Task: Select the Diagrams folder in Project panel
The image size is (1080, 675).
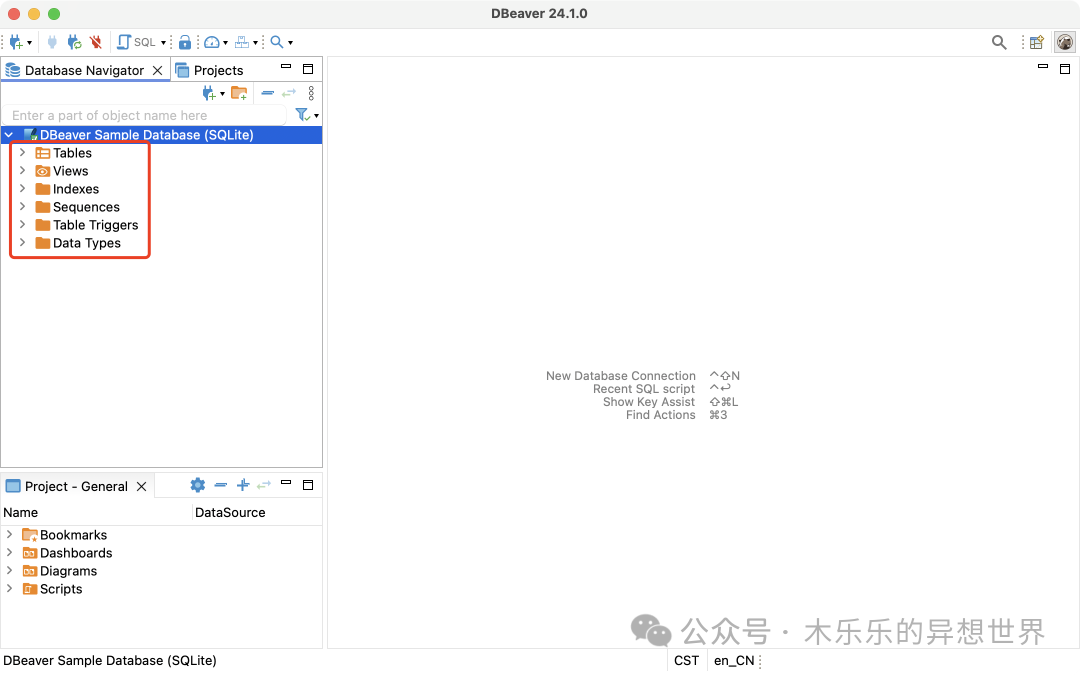Action: pos(68,571)
